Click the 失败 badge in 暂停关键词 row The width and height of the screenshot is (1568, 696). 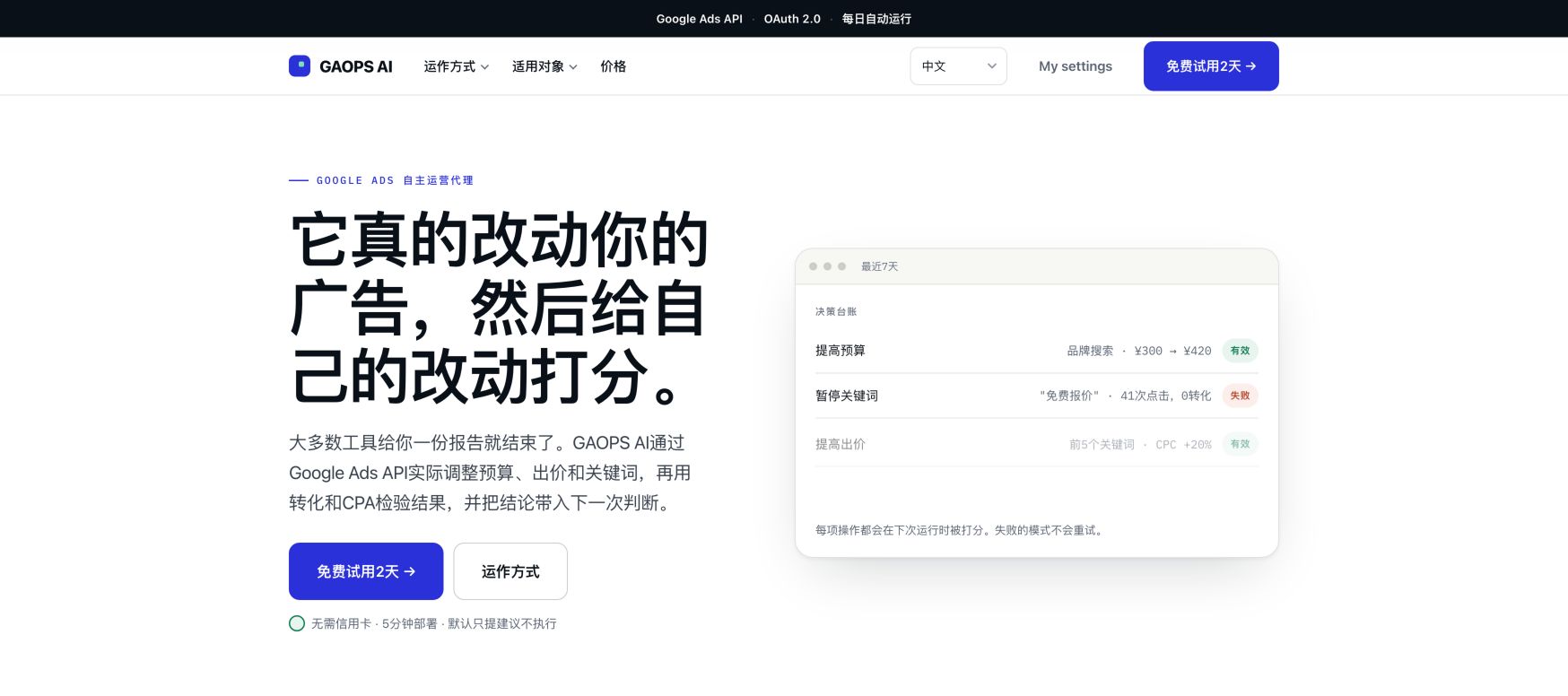coord(1241,396)
